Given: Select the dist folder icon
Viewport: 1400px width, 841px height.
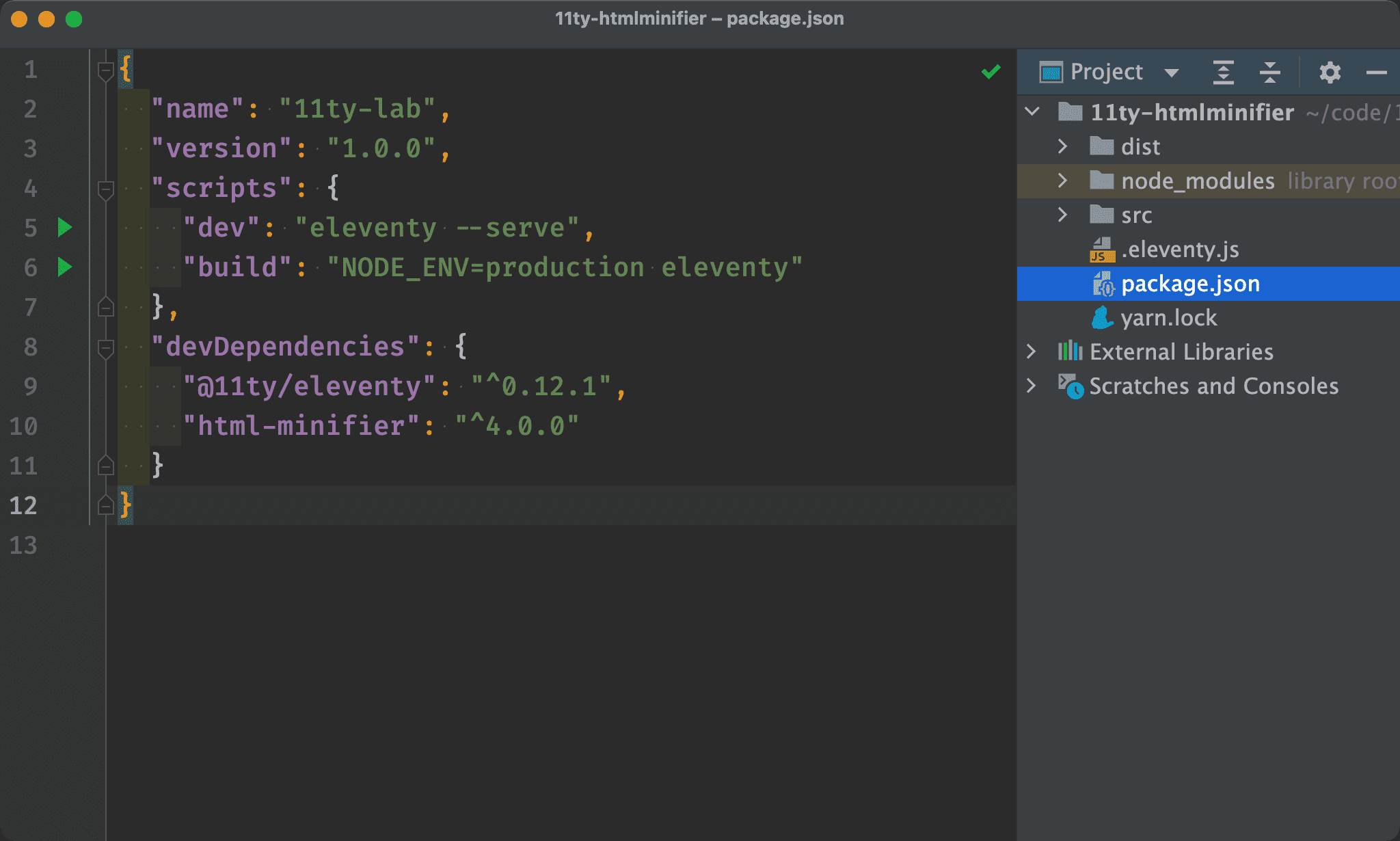Looking at the screenshot, I should point(1101,146).
